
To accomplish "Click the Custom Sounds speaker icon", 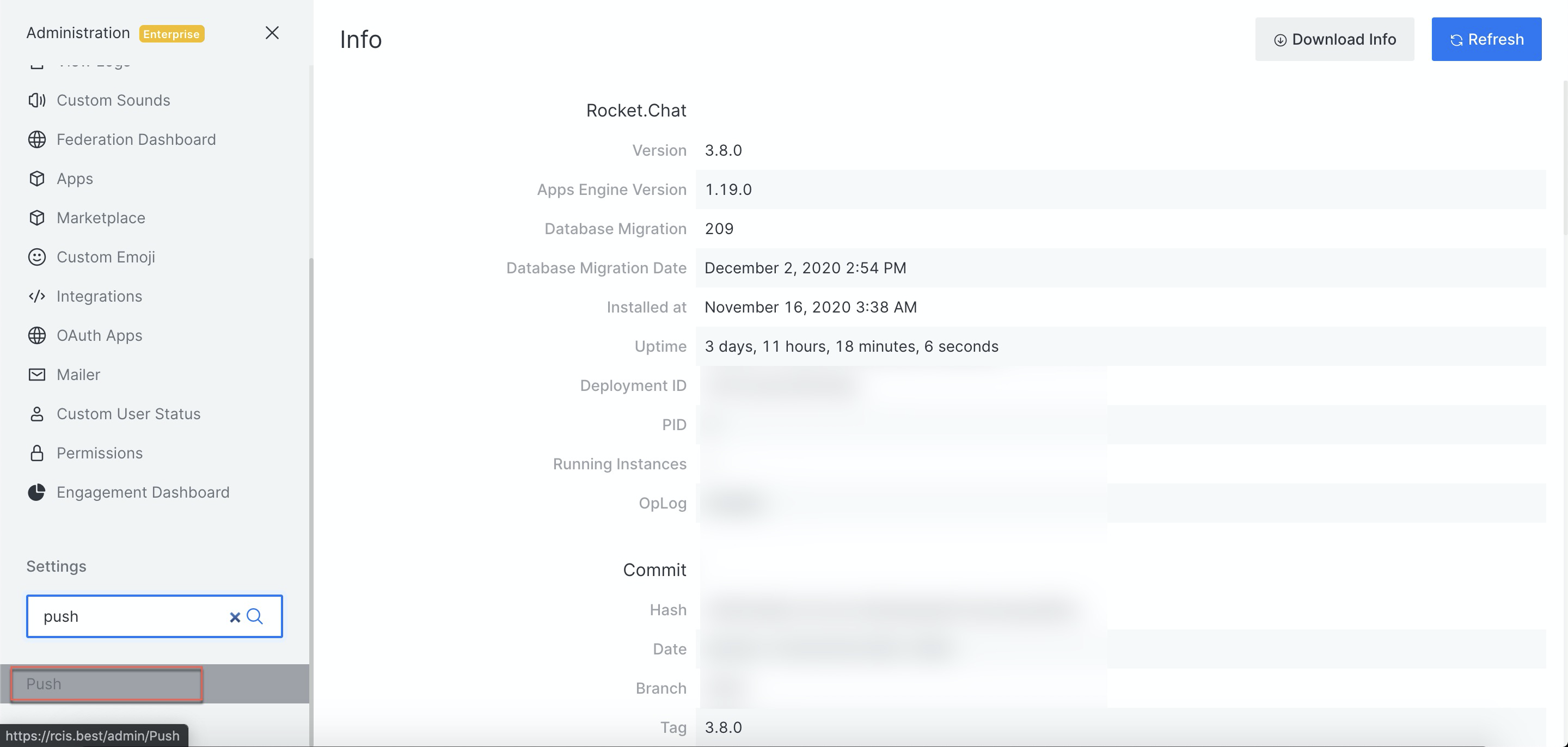I will point(36,100).
